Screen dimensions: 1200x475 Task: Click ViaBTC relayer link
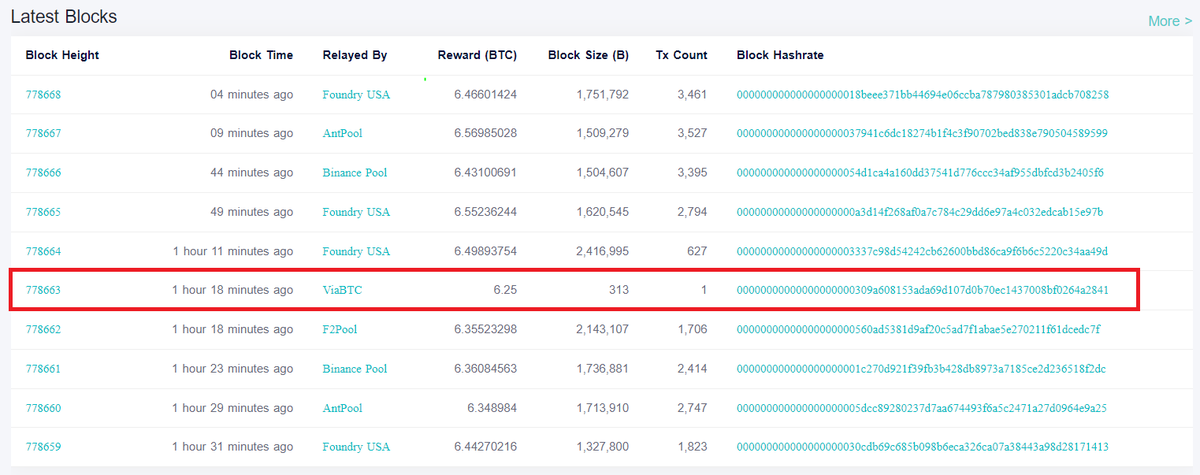(342, 290)
